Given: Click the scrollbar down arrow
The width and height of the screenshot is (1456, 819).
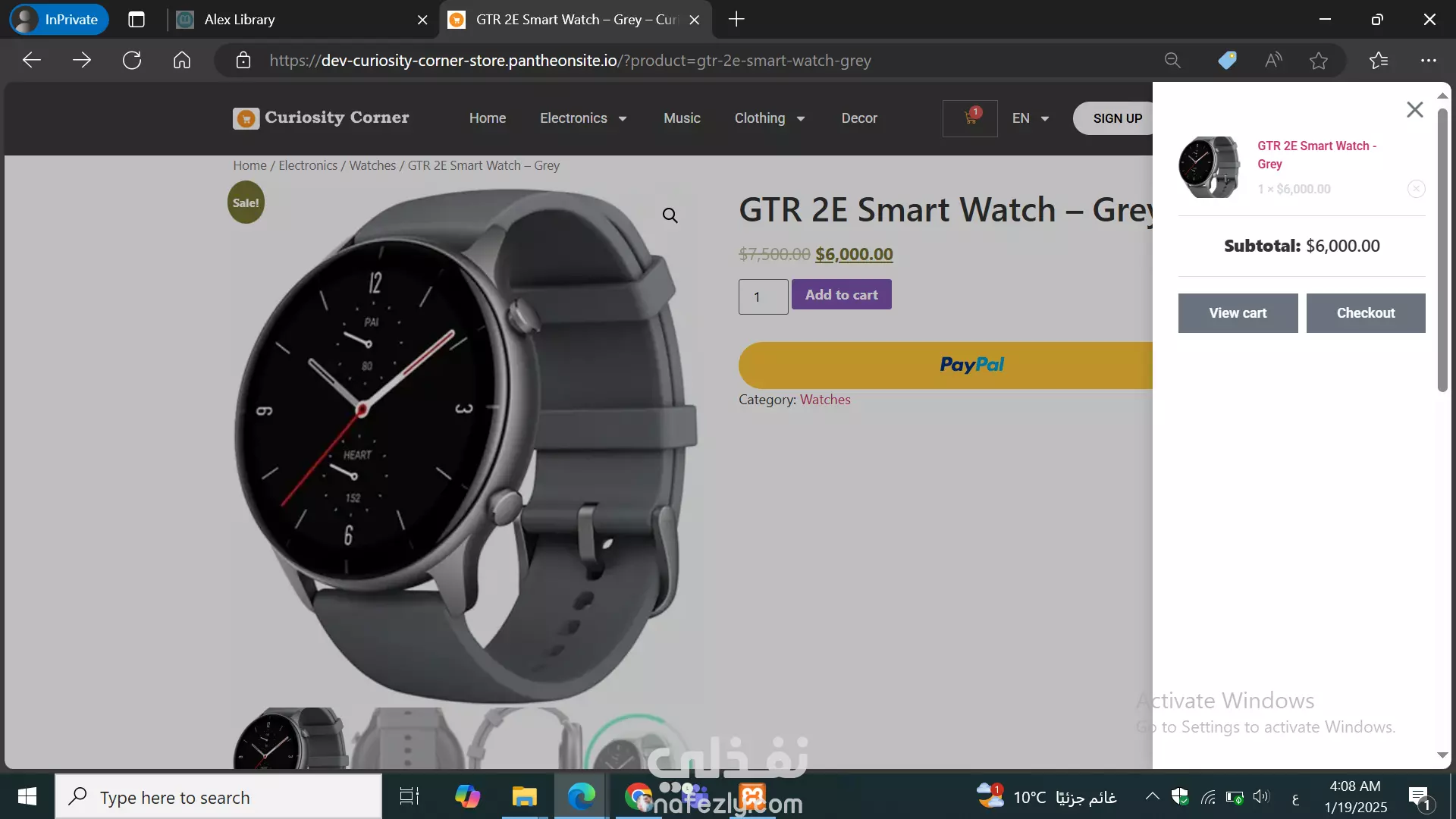Looking at the screenshot, I should coord(1442,755).
